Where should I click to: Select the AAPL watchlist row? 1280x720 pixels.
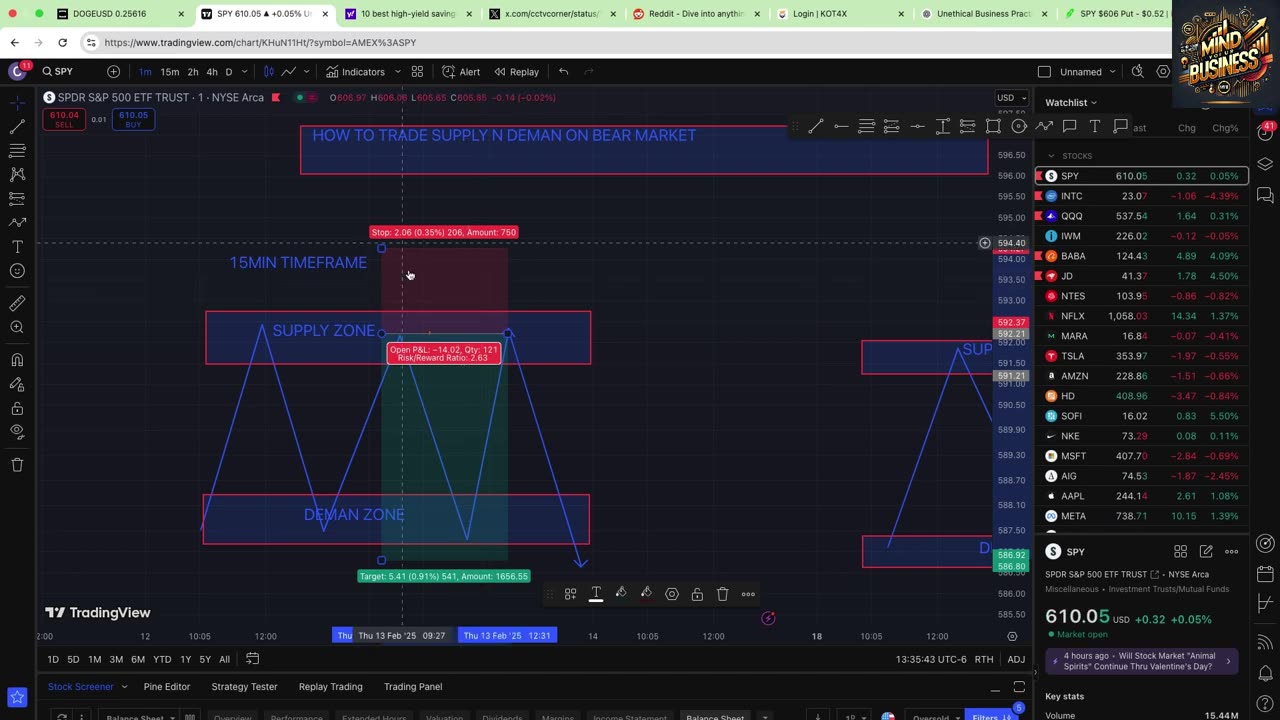[x=1141, y=496]
